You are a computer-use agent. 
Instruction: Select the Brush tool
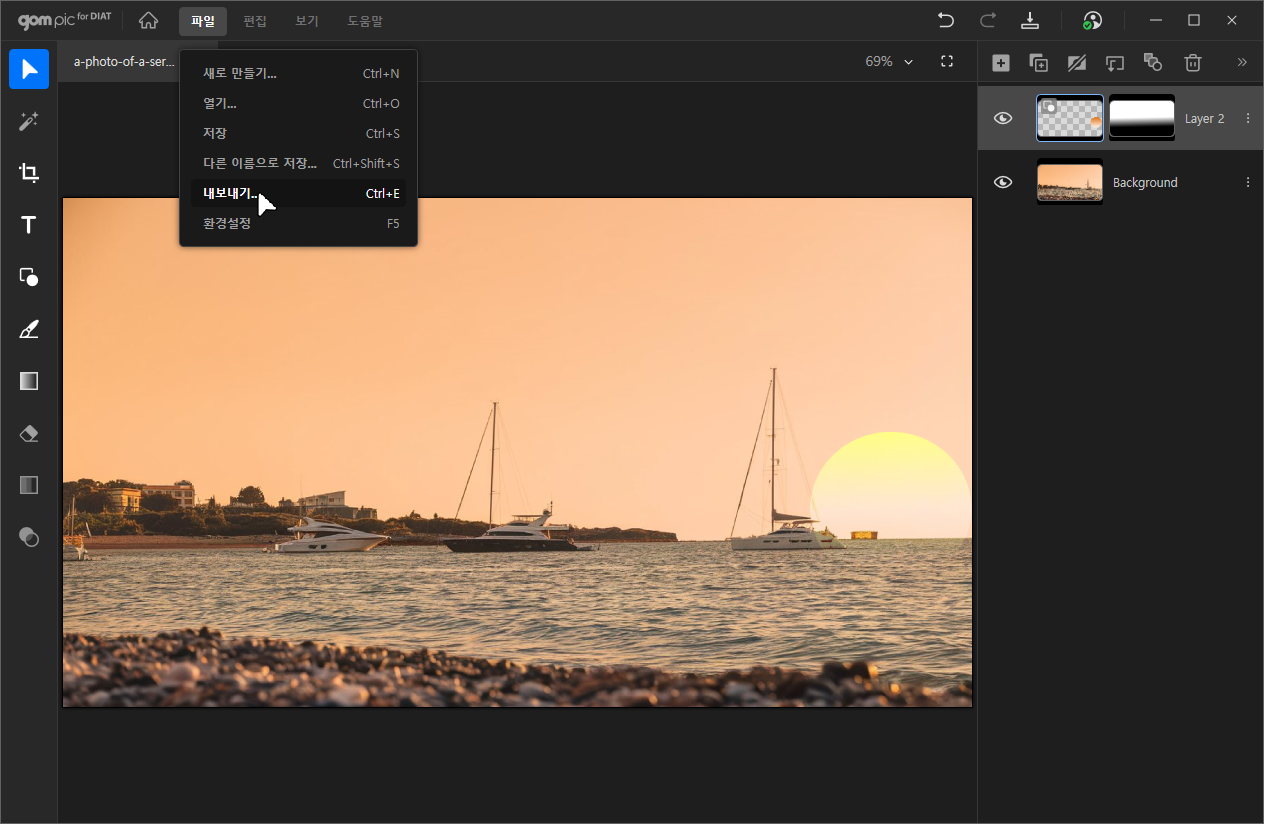point(29,329)
